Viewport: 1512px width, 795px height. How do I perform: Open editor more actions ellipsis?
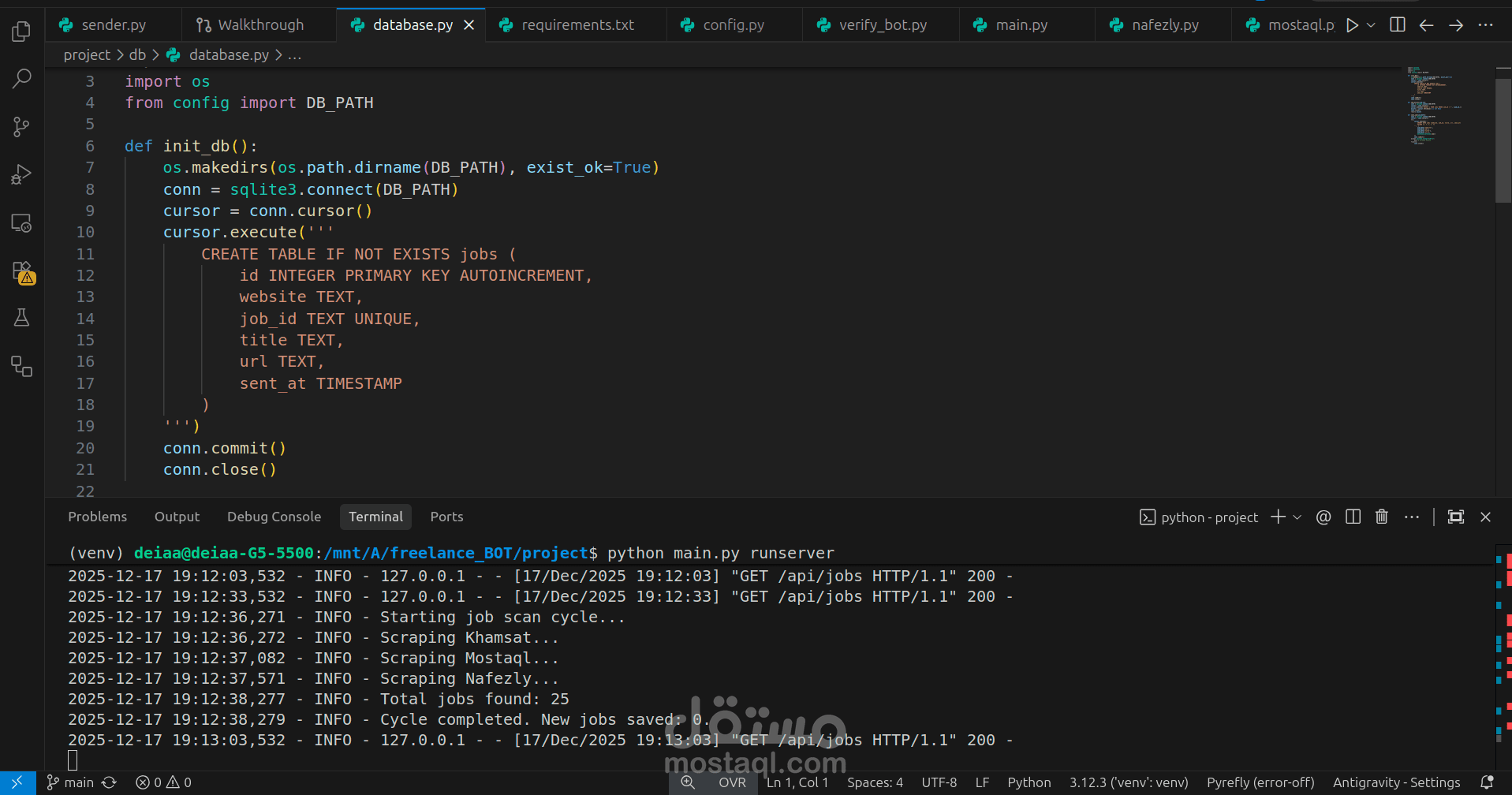point(1486,25)
